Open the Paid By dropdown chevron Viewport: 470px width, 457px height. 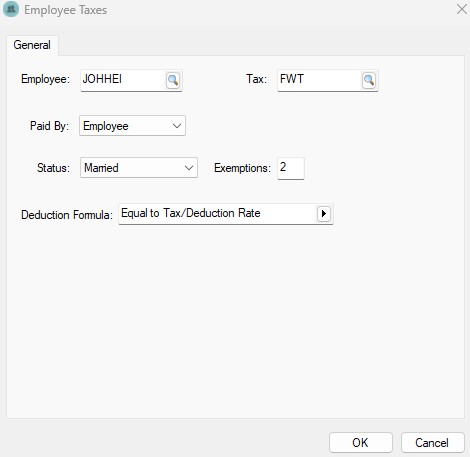tap(177, 126)
